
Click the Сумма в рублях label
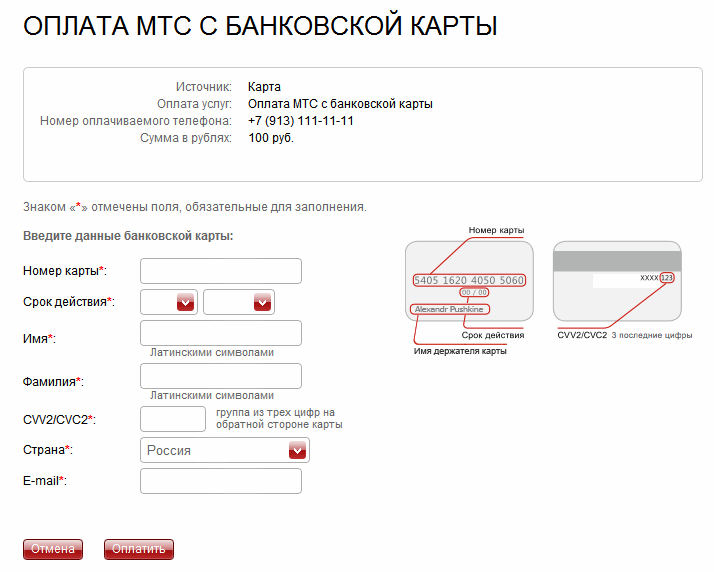coord(186,138)
